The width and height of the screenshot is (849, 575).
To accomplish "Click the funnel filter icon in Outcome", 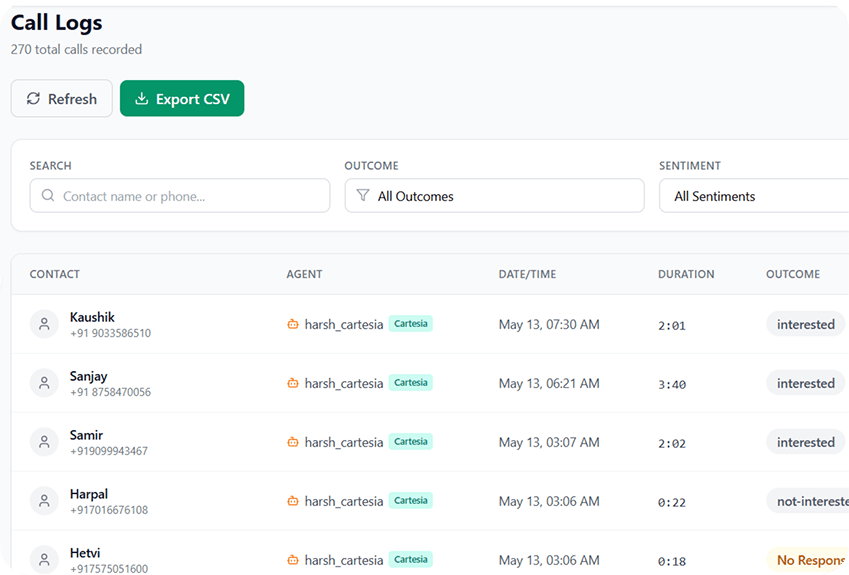I will [x=363, y=195].
